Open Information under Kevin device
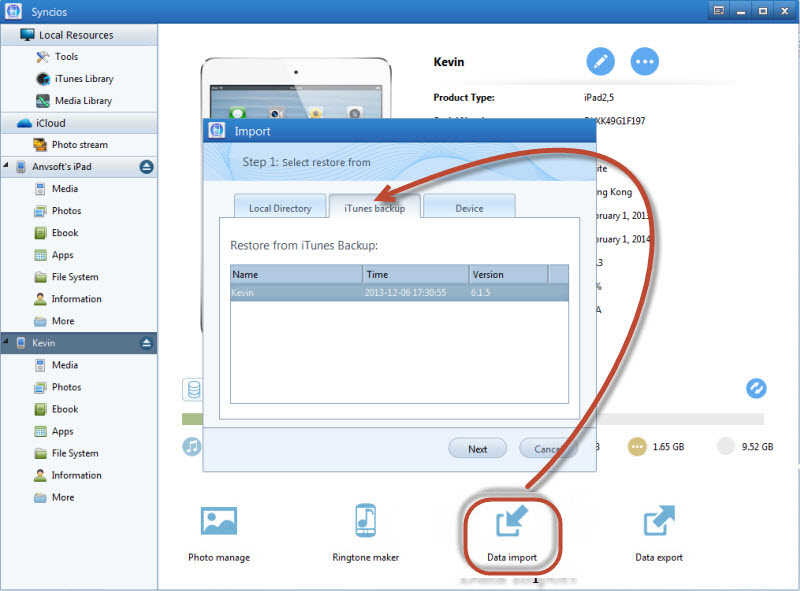Viewport: 800px width, 591px height. (x=67, y=475)
